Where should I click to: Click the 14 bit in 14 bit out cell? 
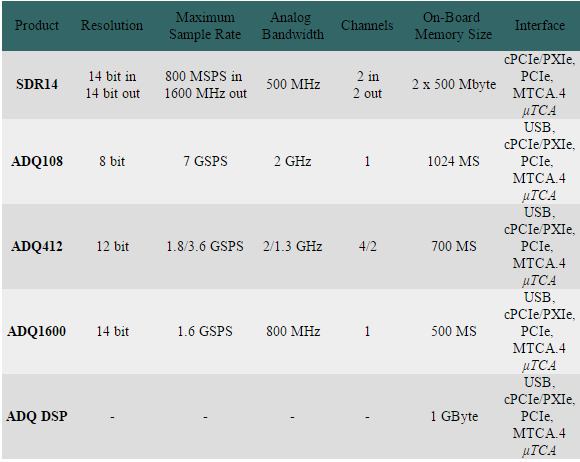click(x=112, y=85)
